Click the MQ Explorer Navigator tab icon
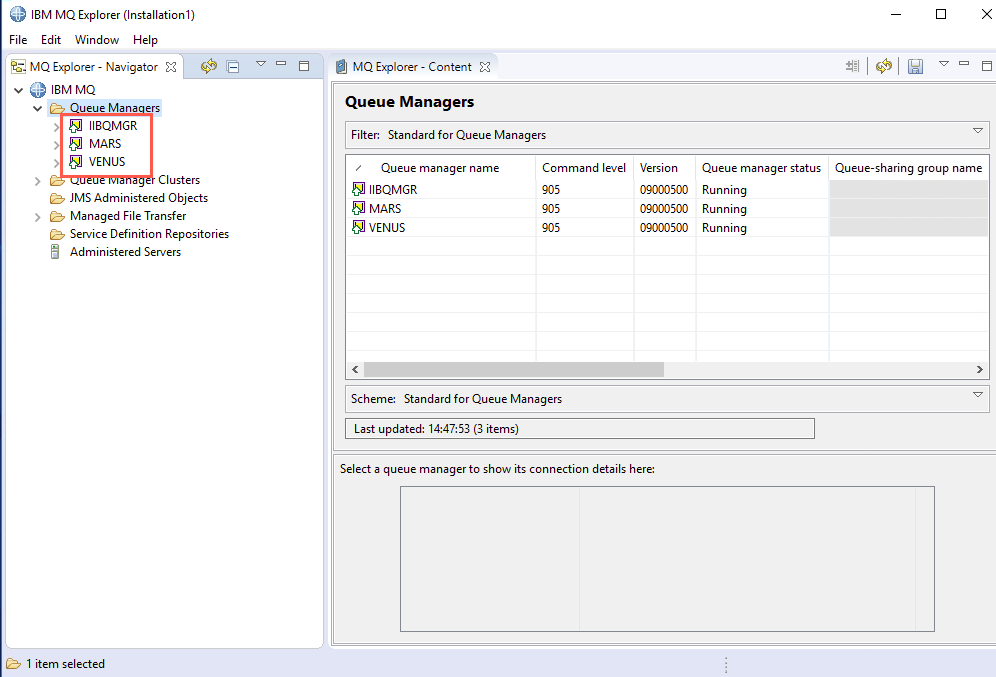996x677 pixels. pyautogui.click(x=18, y=67)
